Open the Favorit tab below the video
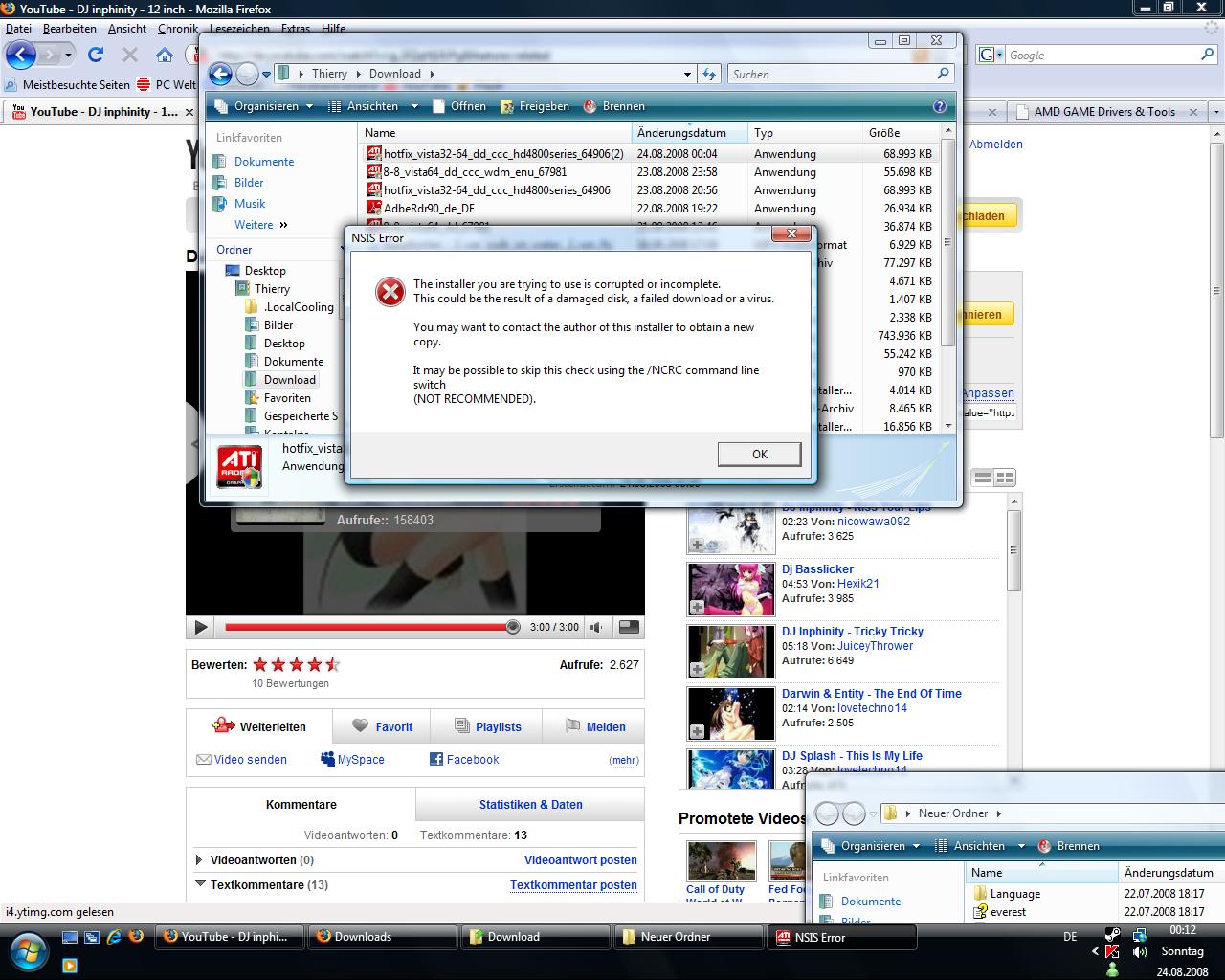Screen dimensions: 1225x980 click(x=382, y=727)
